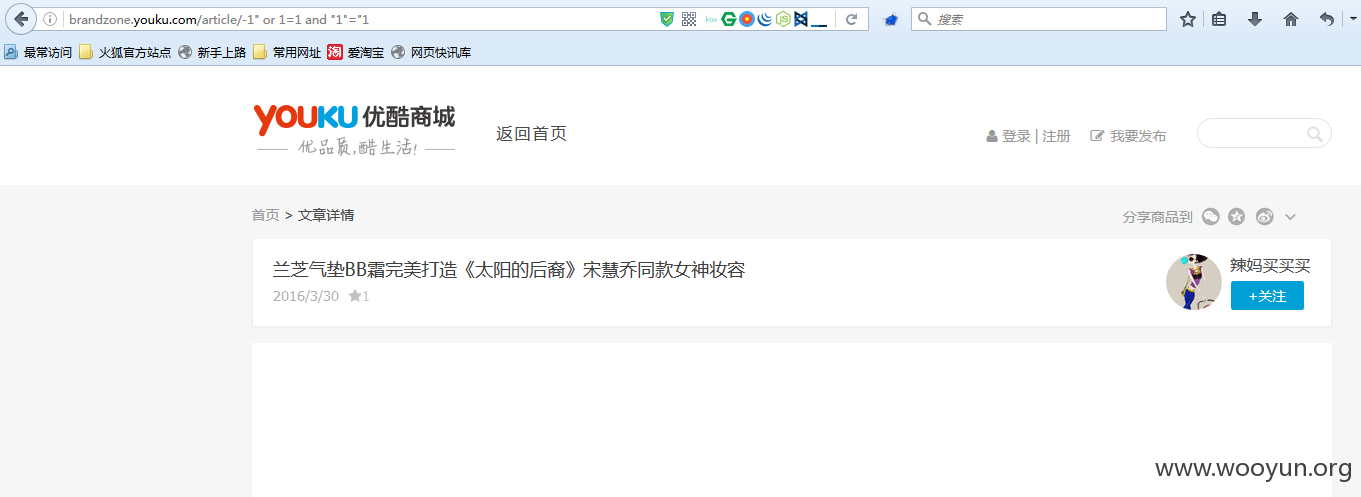This screenshot has width=1361, height=497.
Task: Open the 常用网址 bookmark folder
Action: [287, 52]
